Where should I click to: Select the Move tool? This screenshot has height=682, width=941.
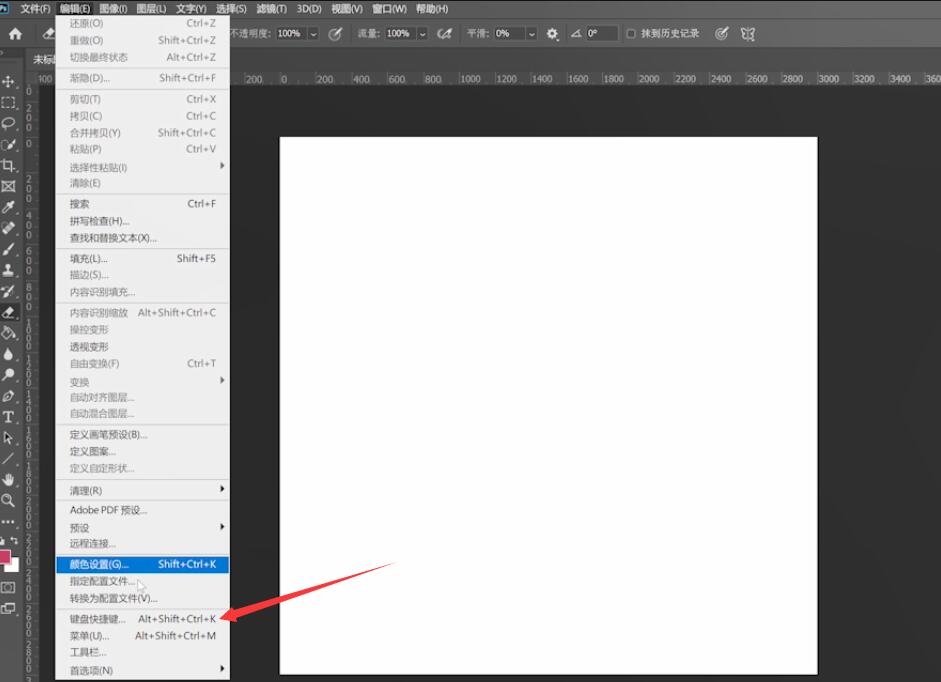point(8,82)
